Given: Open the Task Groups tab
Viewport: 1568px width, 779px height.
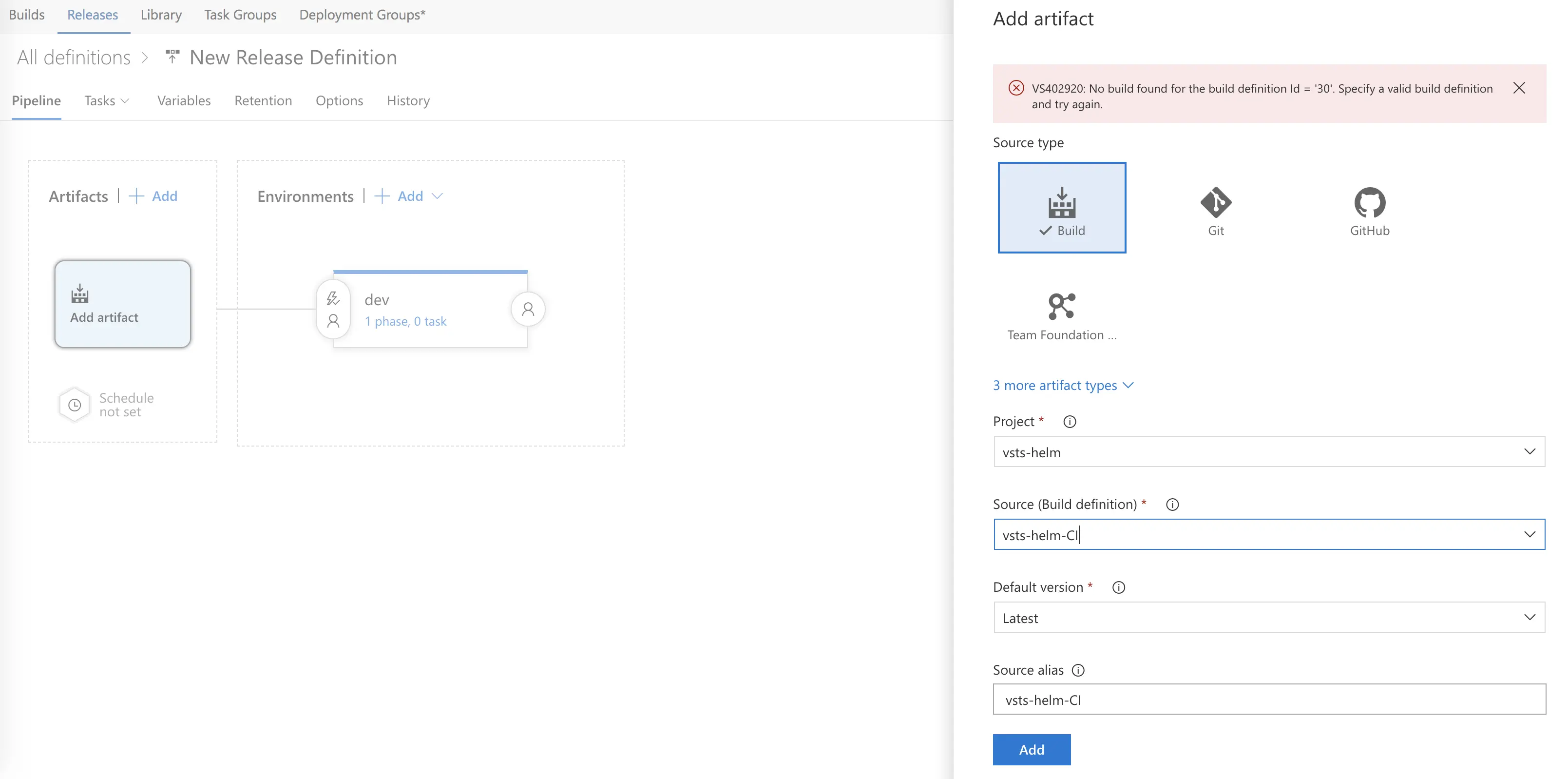Looking at the screenshot, I should click(240, 15).
